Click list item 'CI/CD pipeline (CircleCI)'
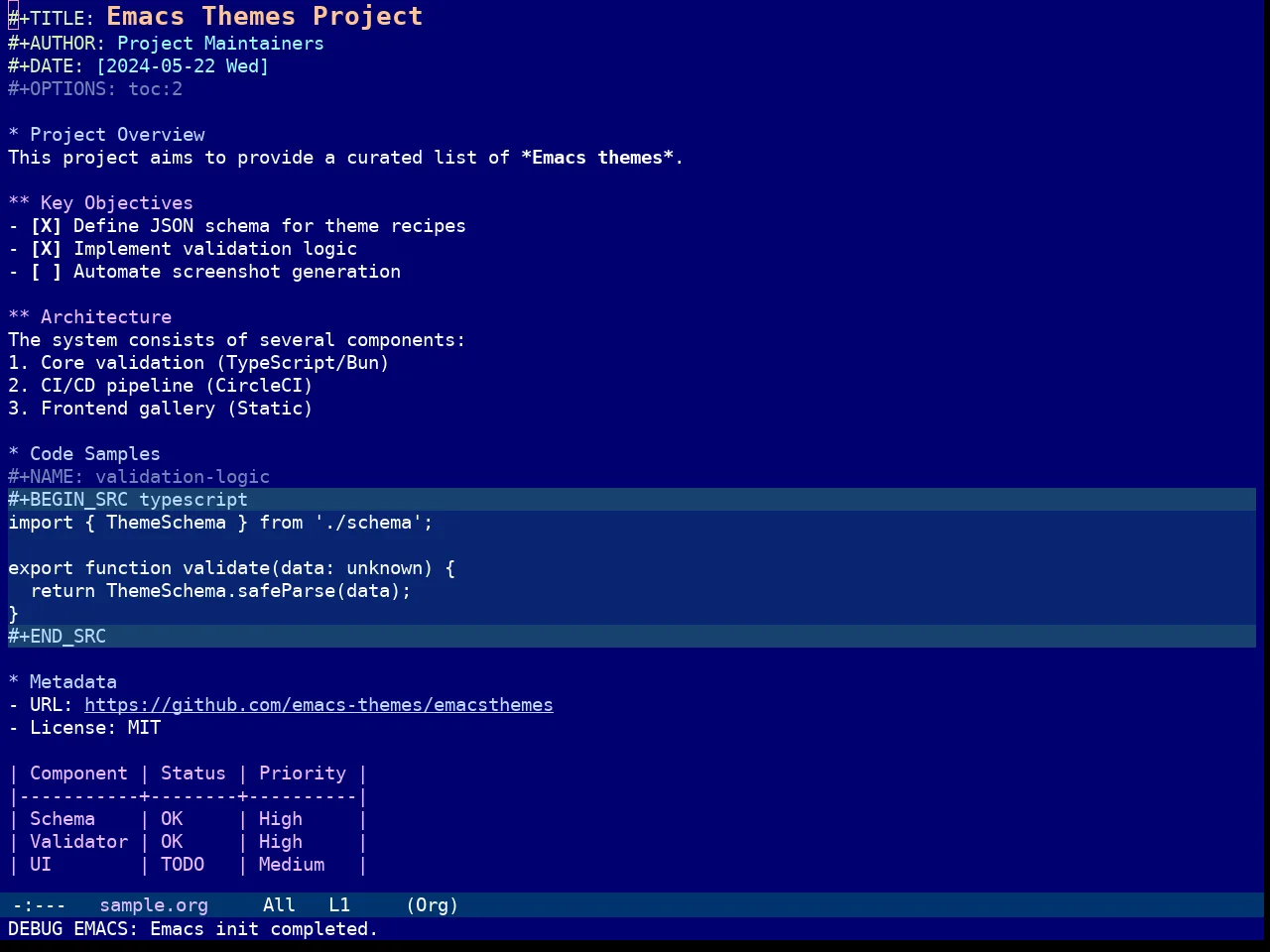Screen dimensions: 1270x952 pos(177,386)
